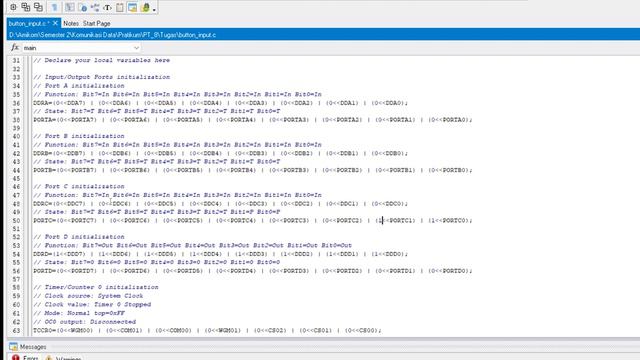Click the gear-like first toolbar icon
Image resolution: width=640 pixels, height=360 pixels.
point(13,7)
